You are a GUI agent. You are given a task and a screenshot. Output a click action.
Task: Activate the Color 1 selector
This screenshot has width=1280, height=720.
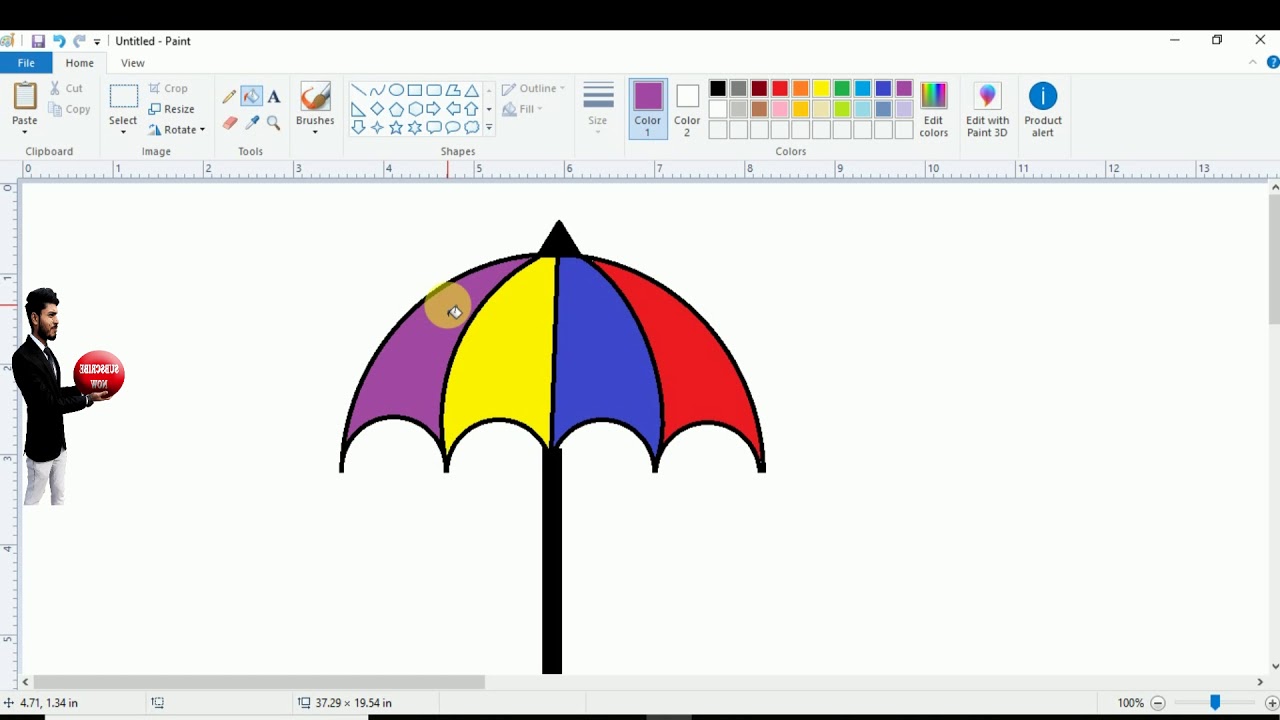click(647, 108)
